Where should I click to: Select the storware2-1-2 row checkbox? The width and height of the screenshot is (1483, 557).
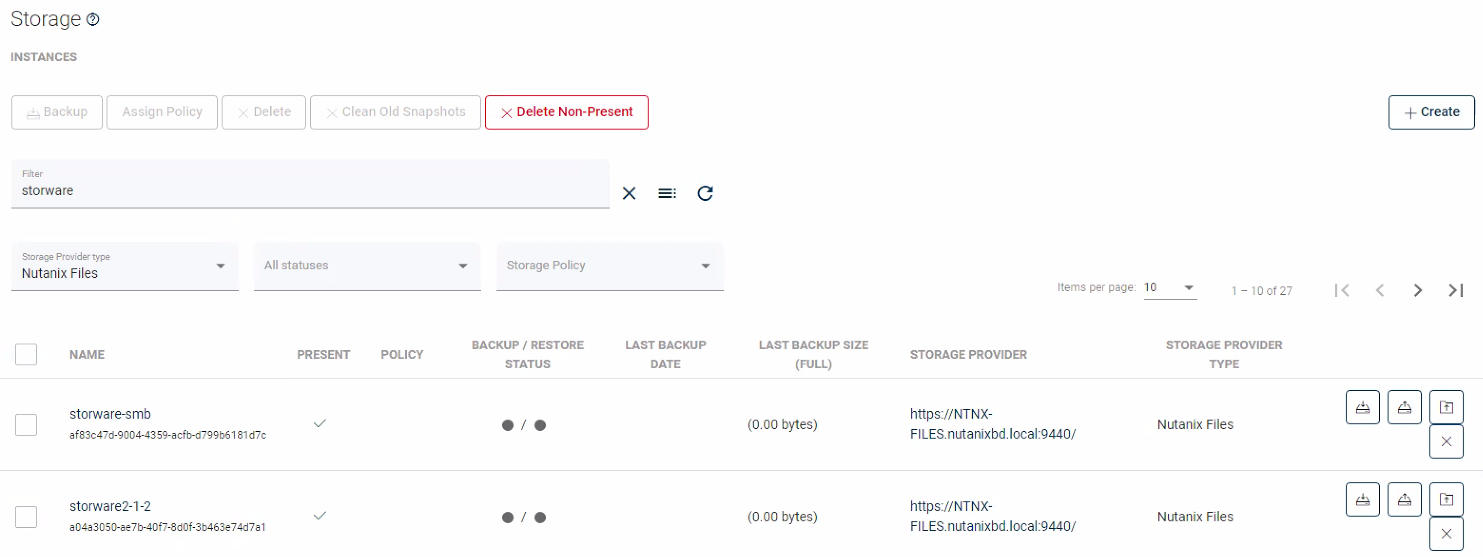(26, 517)
